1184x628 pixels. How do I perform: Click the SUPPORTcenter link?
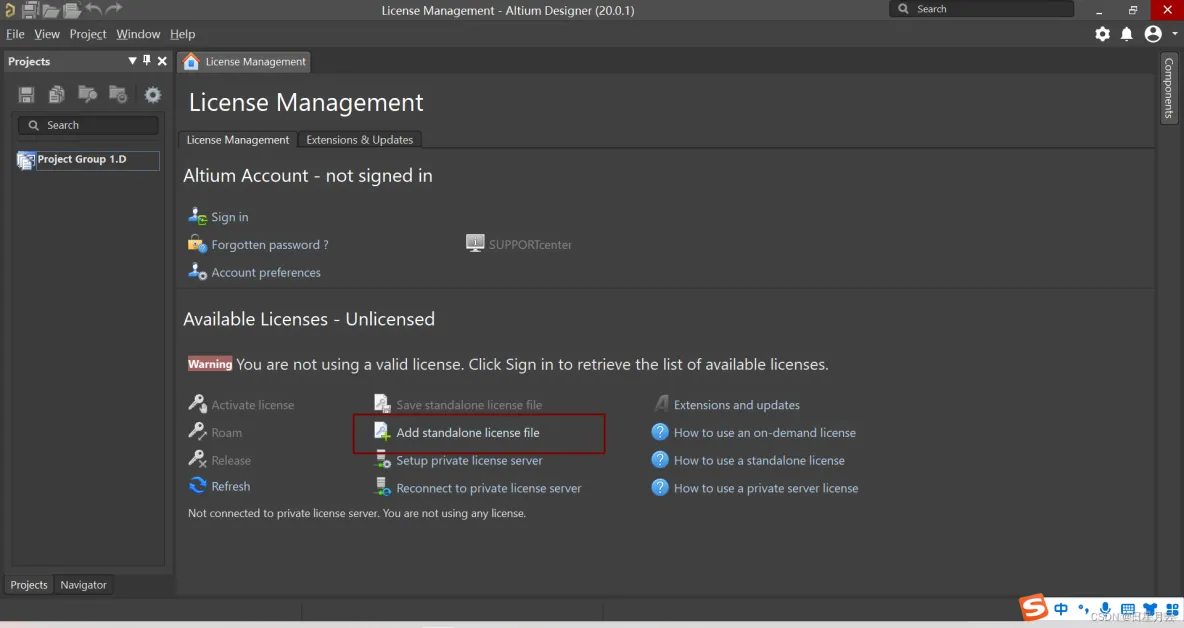530,245
